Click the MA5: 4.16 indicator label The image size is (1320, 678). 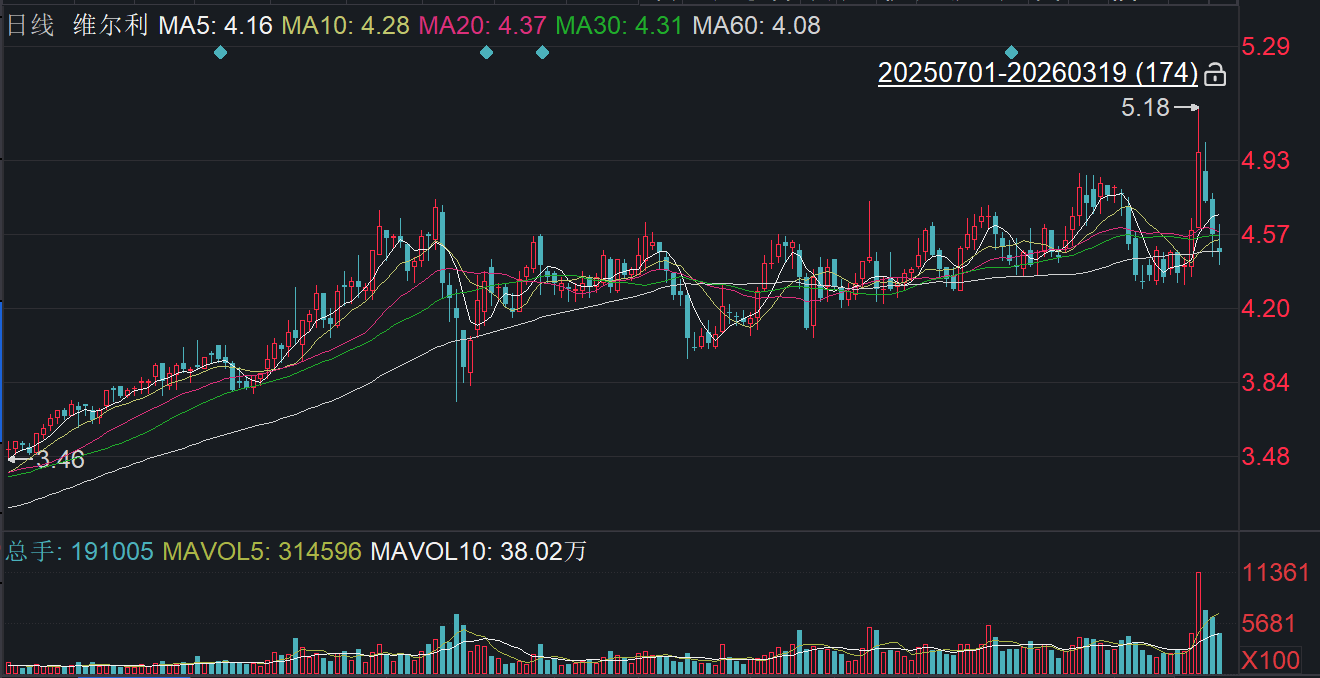[x=215, y=25]
